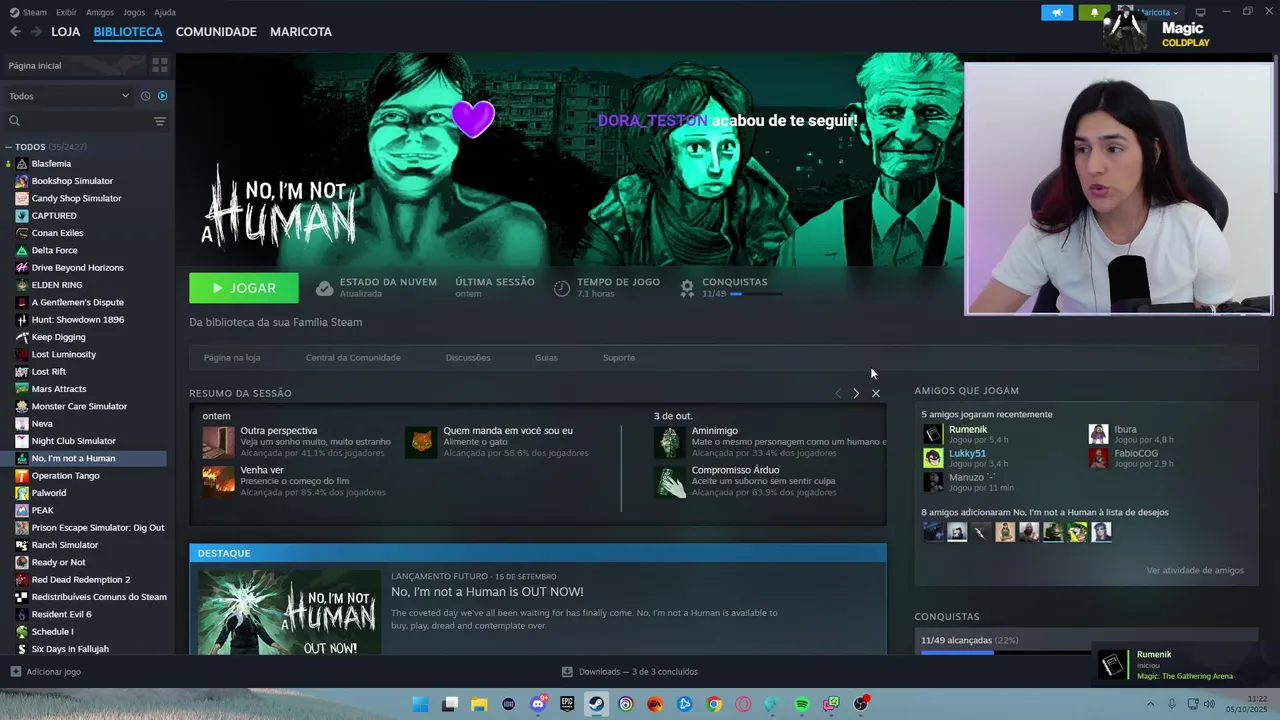Click the cloud status icon

(x=324, y=288)
